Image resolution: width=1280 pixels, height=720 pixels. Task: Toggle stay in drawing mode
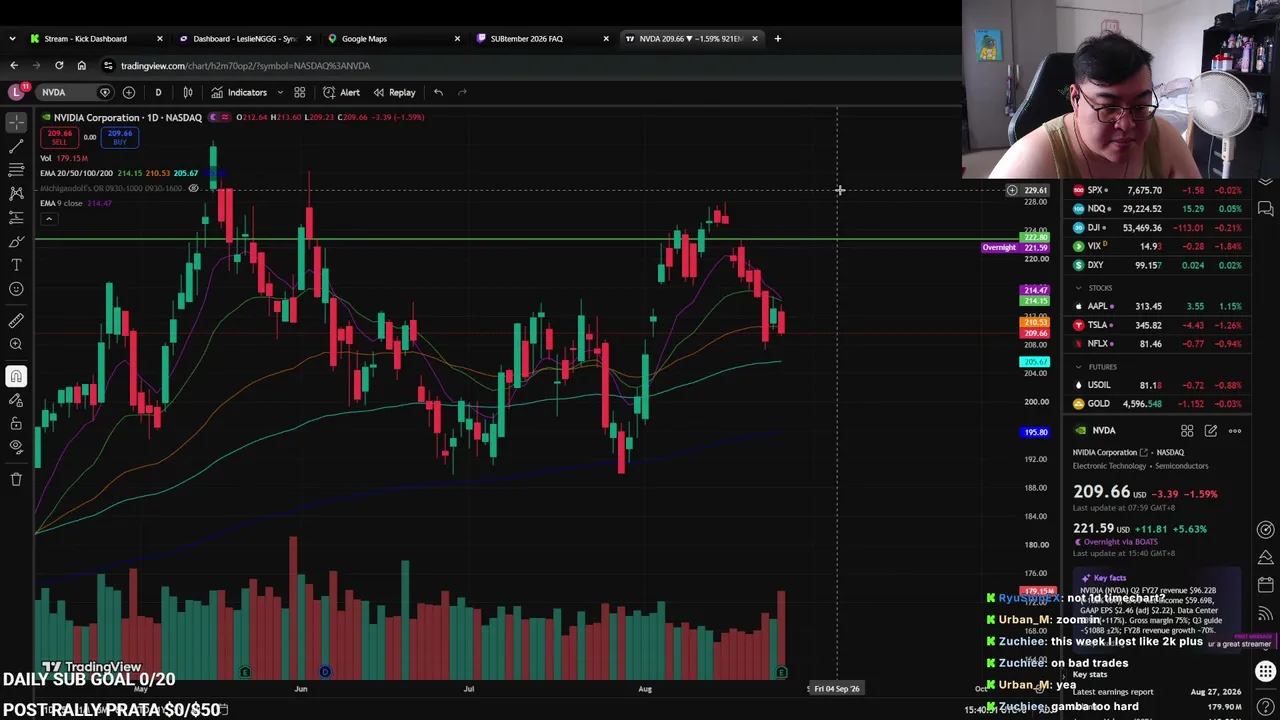[x=16, y=400]
